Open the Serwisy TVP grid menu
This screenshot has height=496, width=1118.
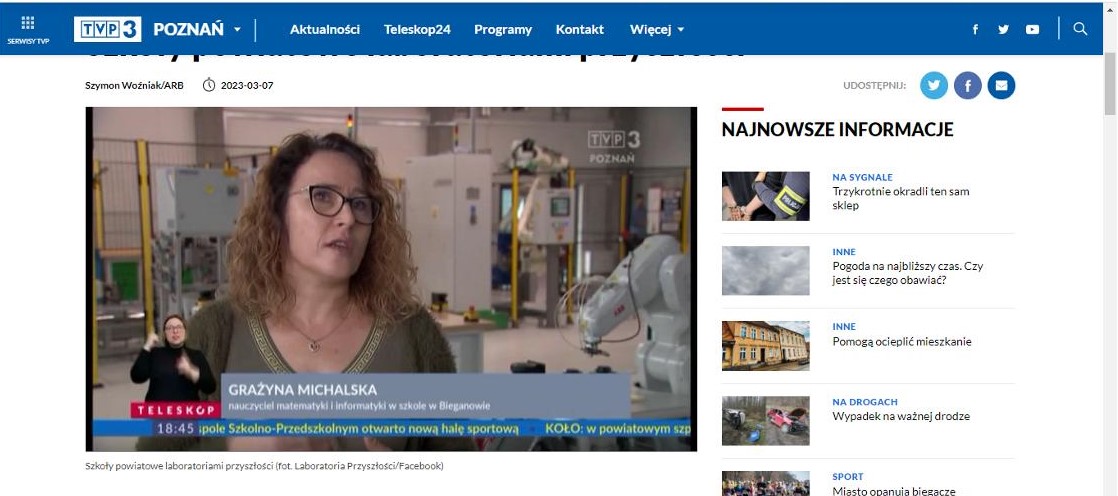(28, 29)
